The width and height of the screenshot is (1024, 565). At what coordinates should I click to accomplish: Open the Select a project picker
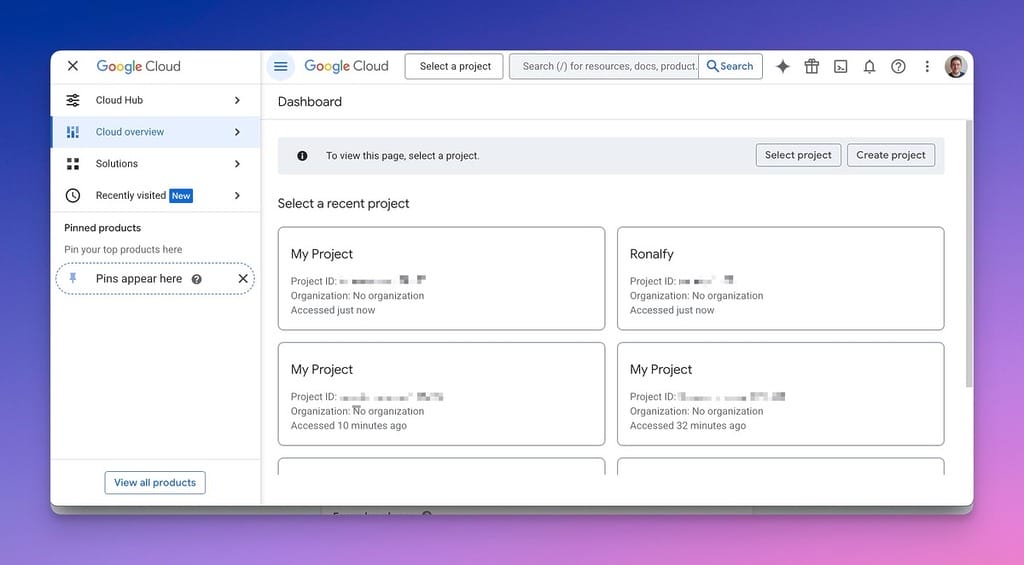tap(454, 66)
